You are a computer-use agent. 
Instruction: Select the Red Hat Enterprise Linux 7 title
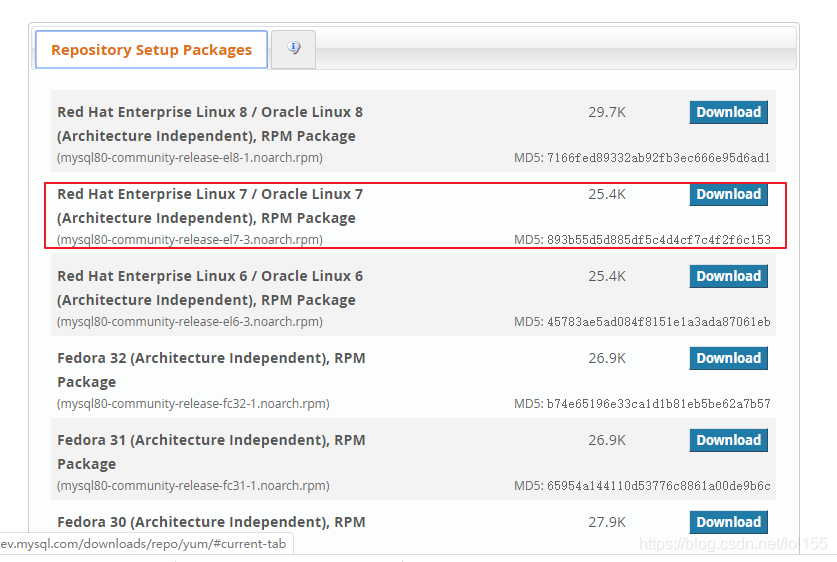coord(210,206)
